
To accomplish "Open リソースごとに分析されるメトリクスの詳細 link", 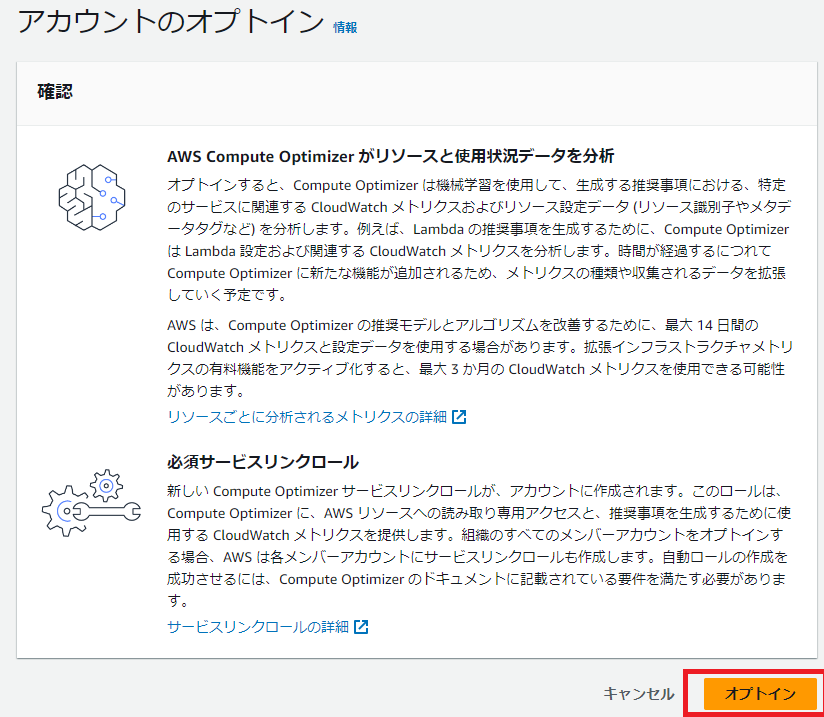I will 307,417.
